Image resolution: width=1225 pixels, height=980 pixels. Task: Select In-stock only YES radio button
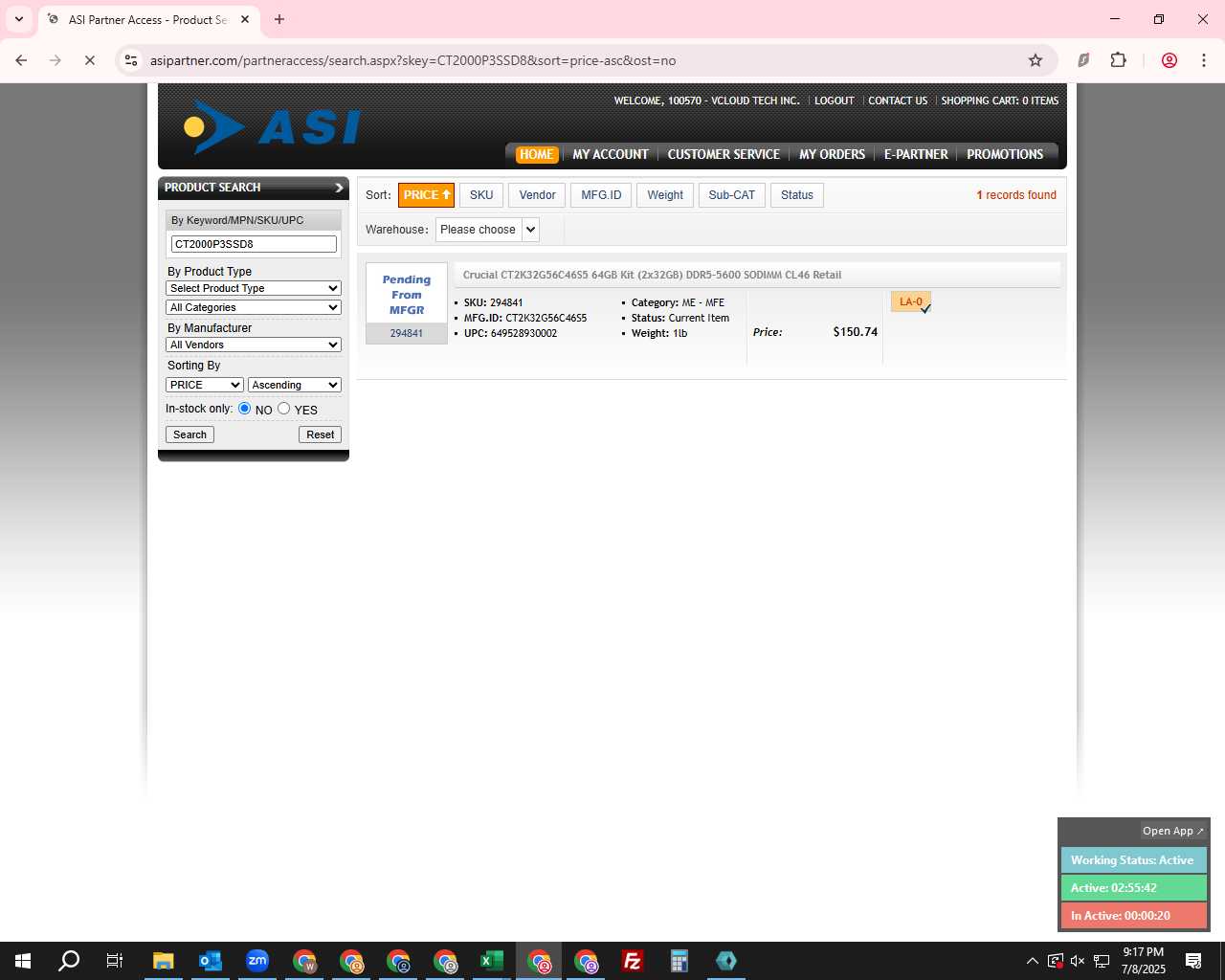[283, 409]
